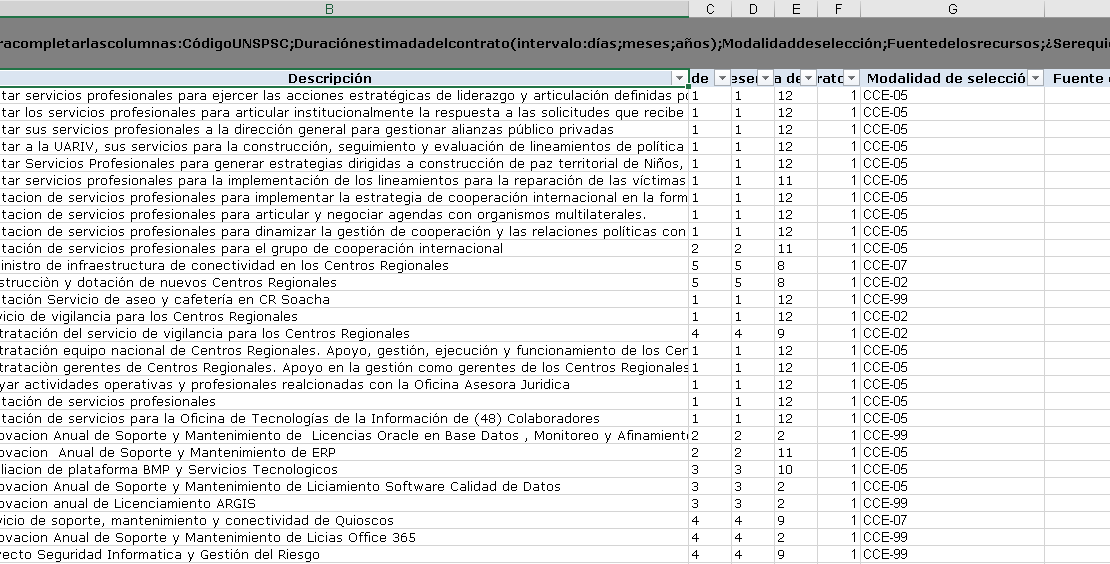Open the filter dropdown in column D header
The image size is (1110, 564).
(765, 78)
